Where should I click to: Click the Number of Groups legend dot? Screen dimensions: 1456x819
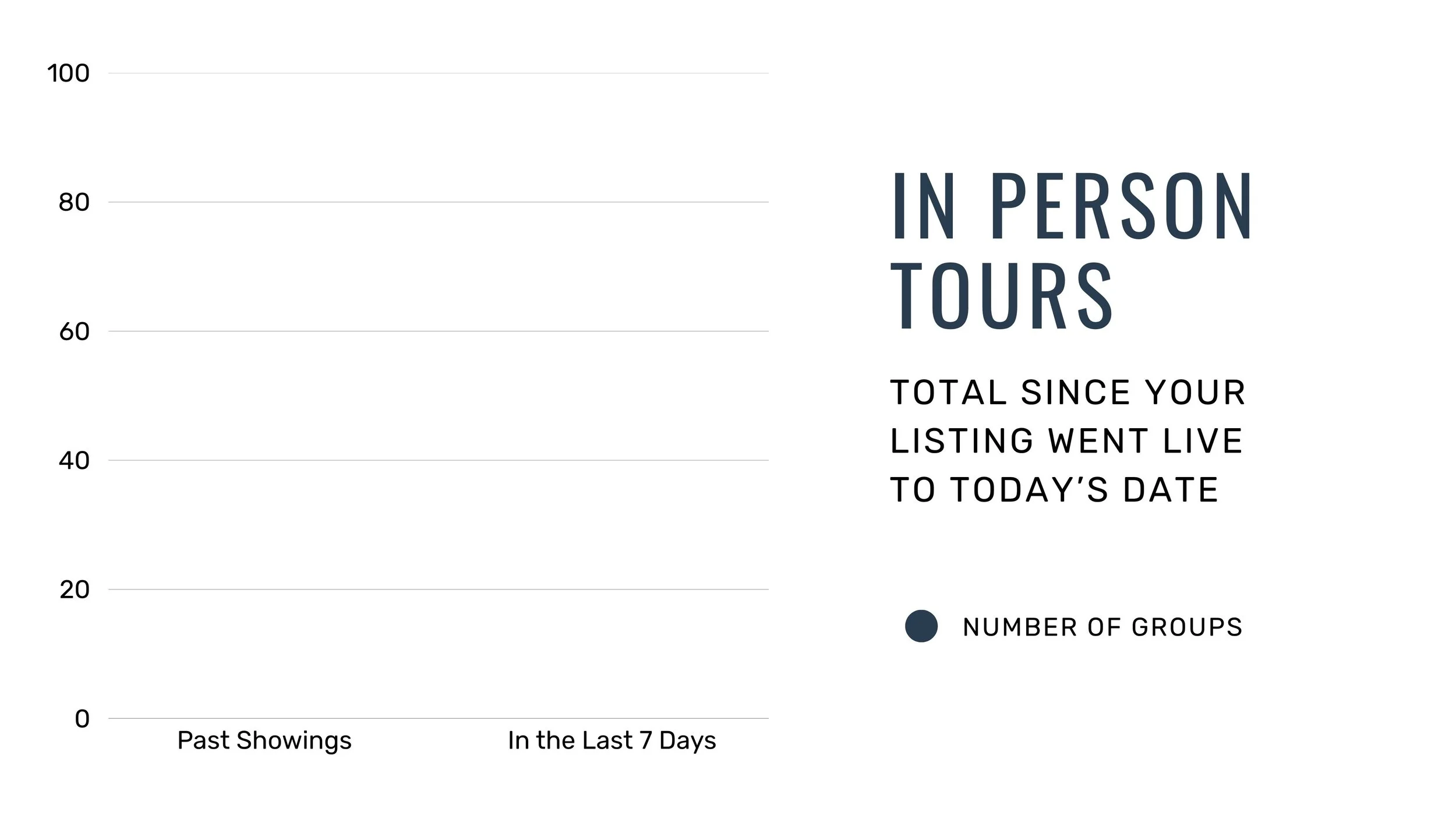point(921,626)
